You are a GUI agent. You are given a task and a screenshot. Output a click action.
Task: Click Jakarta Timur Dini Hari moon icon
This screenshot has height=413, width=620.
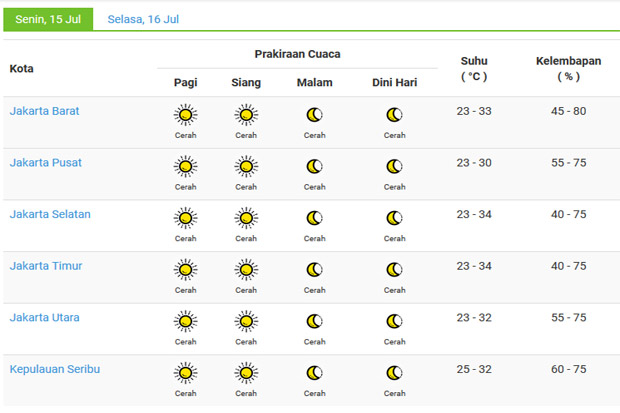pyautogui.click(x=395, y=270)
